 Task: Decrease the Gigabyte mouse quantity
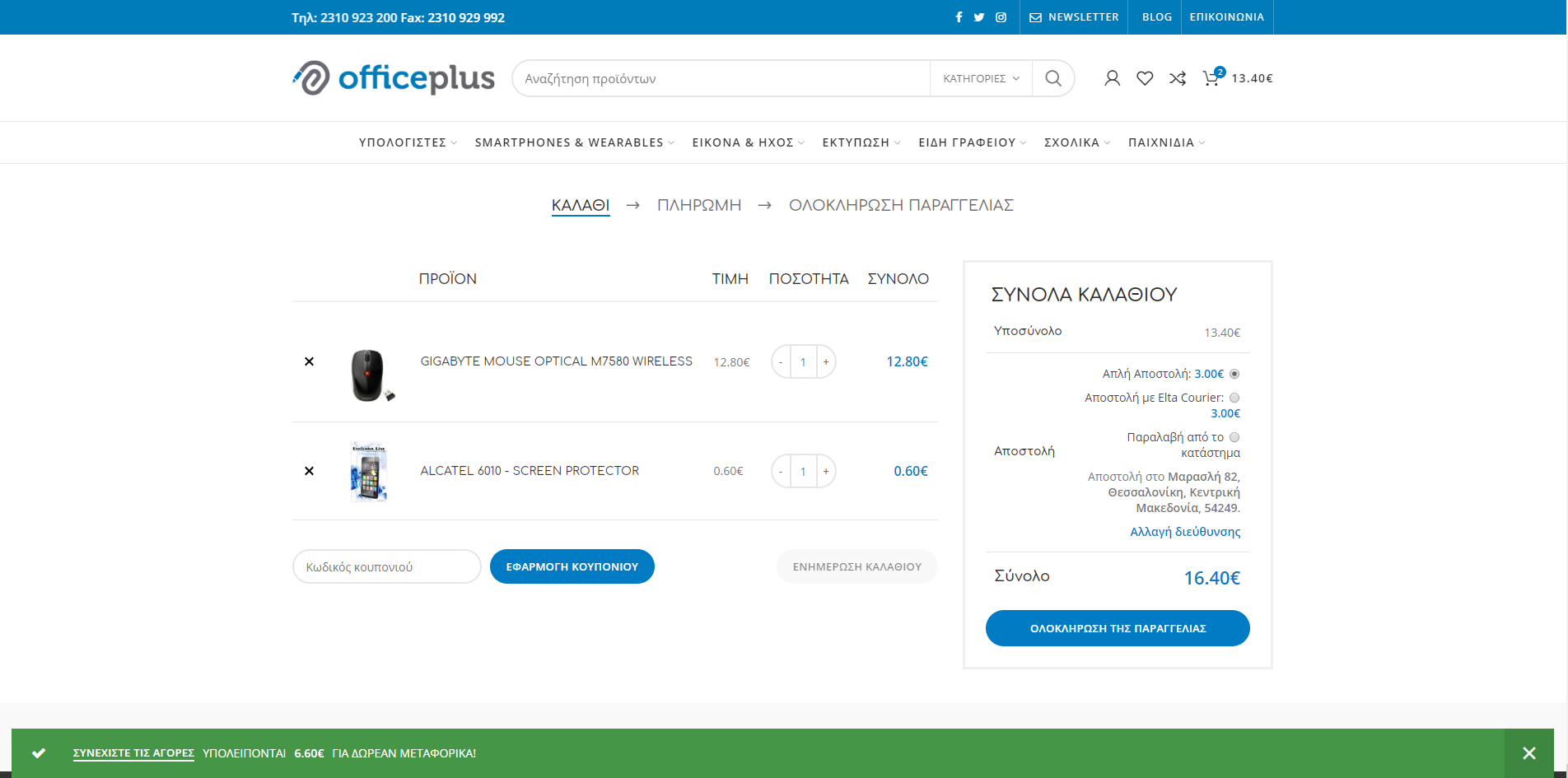[x=781, y=362]
